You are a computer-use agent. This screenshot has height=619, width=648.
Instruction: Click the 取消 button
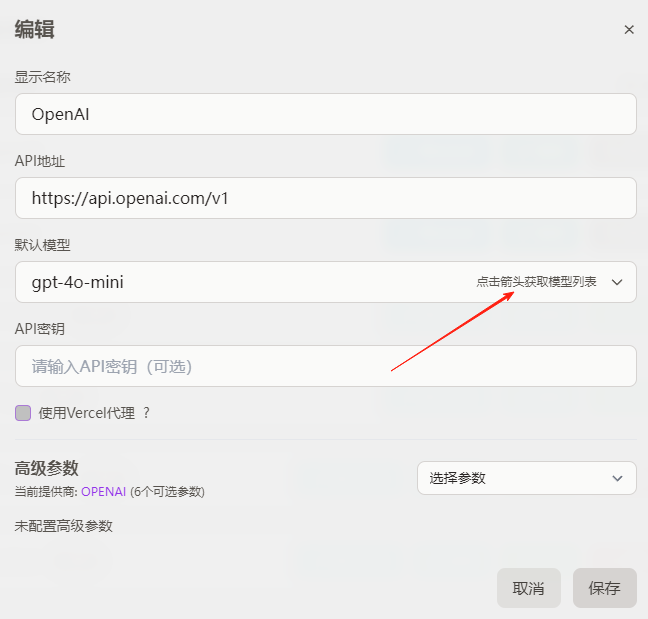[x=529, y=588]
